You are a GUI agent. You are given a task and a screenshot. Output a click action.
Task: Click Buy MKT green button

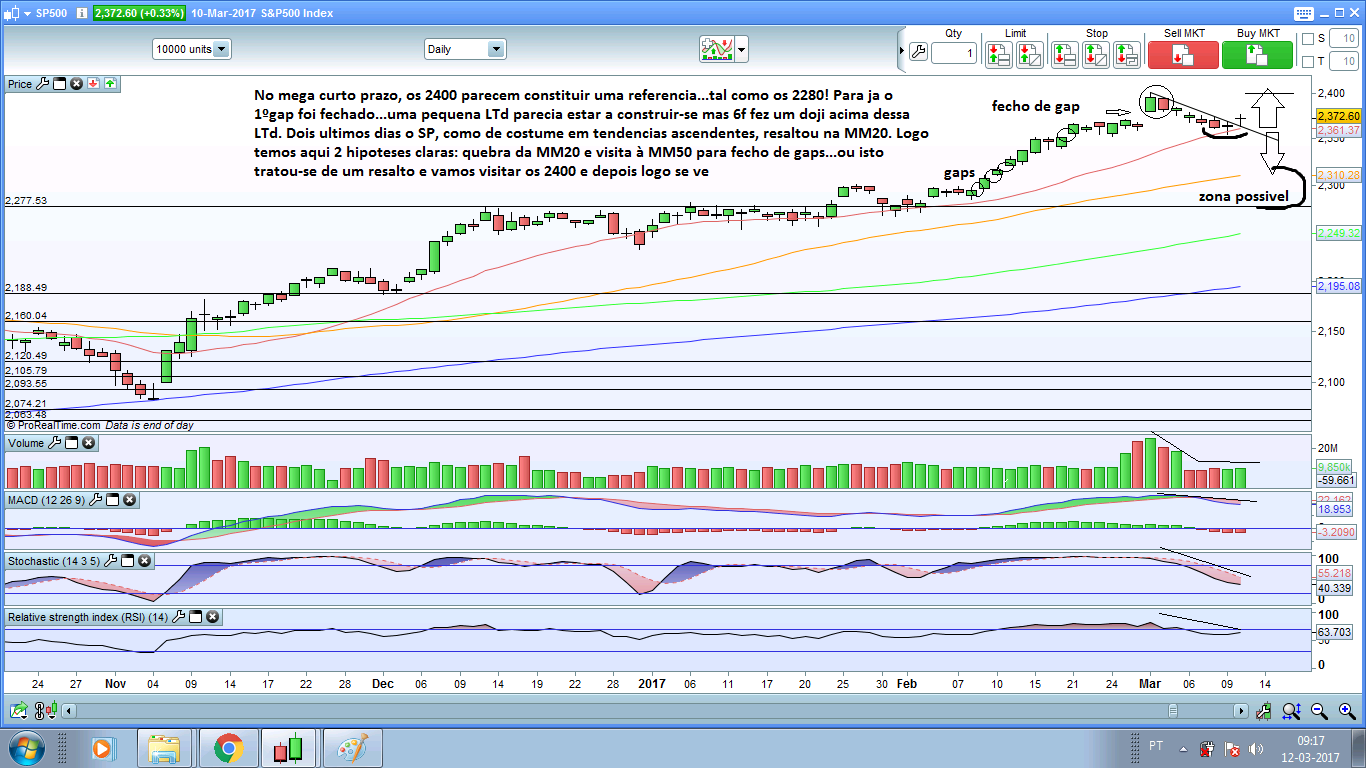coord(1256,54)
